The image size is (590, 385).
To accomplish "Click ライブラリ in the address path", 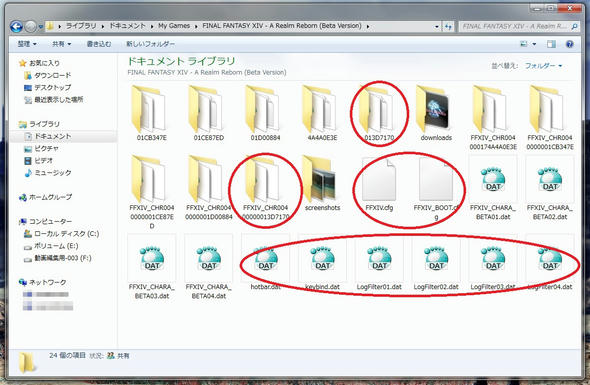I will [81, 26].
